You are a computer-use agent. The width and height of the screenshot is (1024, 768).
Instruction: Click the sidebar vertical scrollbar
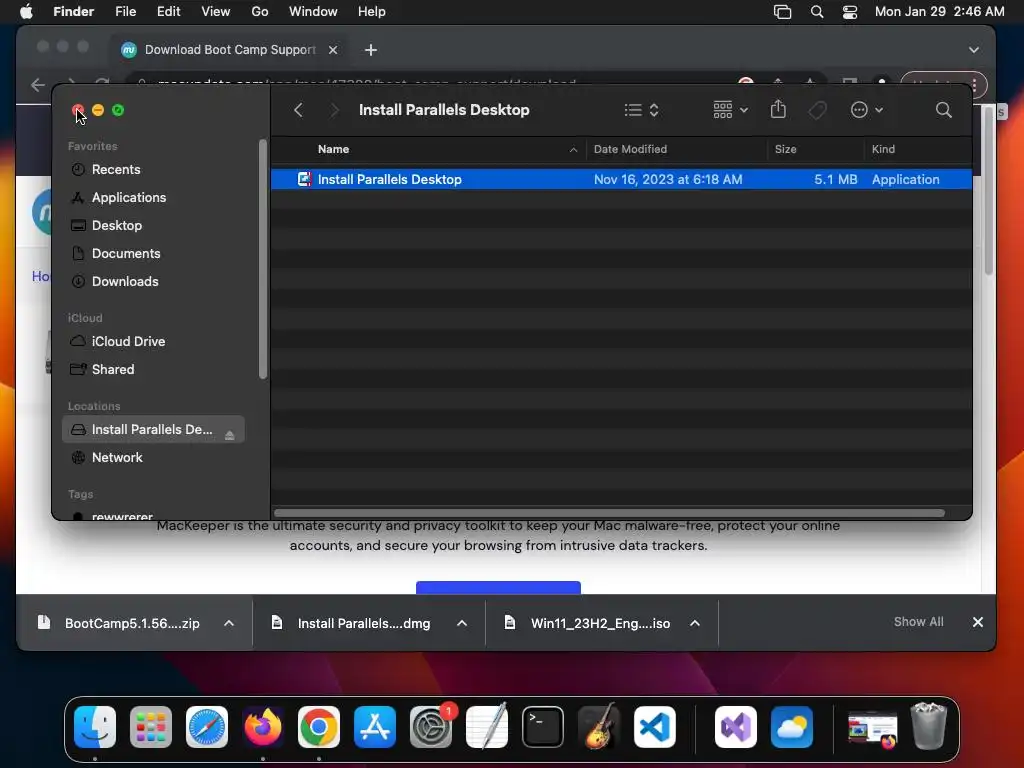(263, 259)
